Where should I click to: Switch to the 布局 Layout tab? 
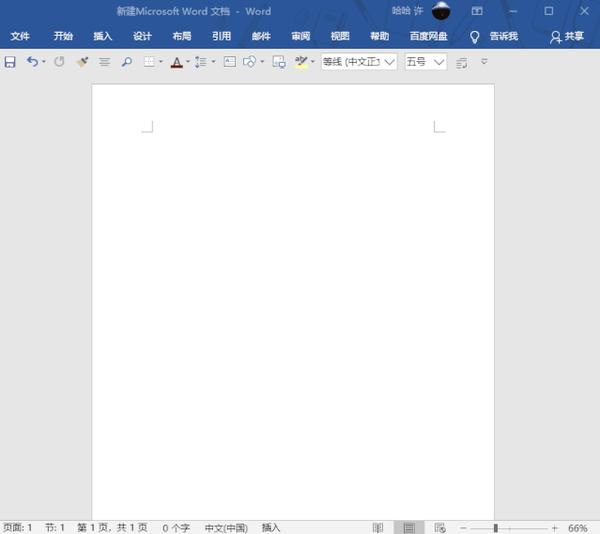tap(182, 36)
